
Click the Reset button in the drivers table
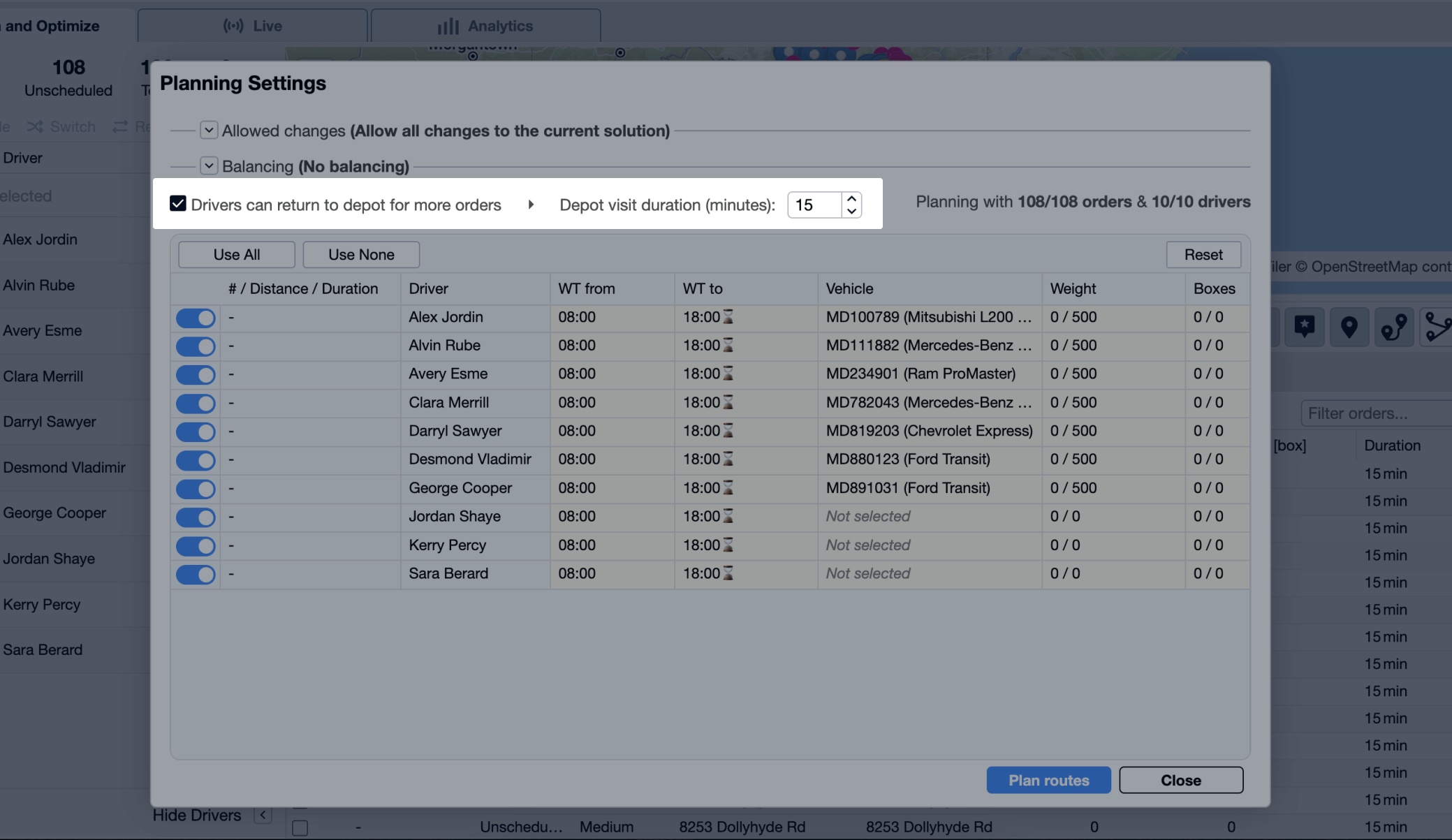point(1203,254)
